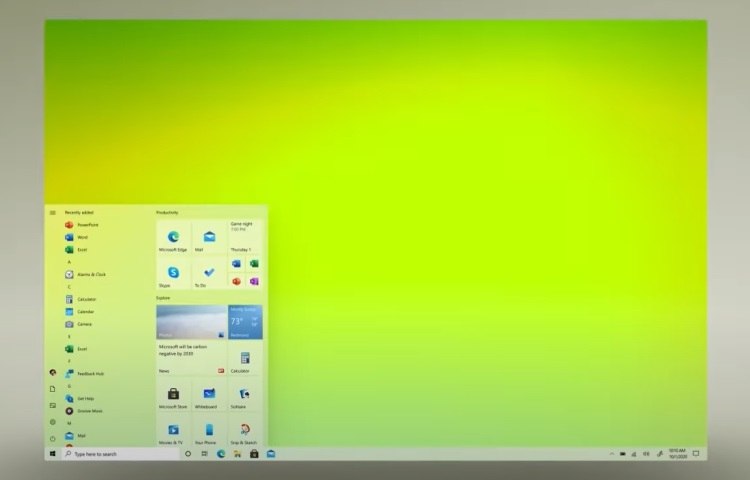This screenshot has width=750, height=480.
Task: Click the Power button in Start
Action: click(53, 438)
